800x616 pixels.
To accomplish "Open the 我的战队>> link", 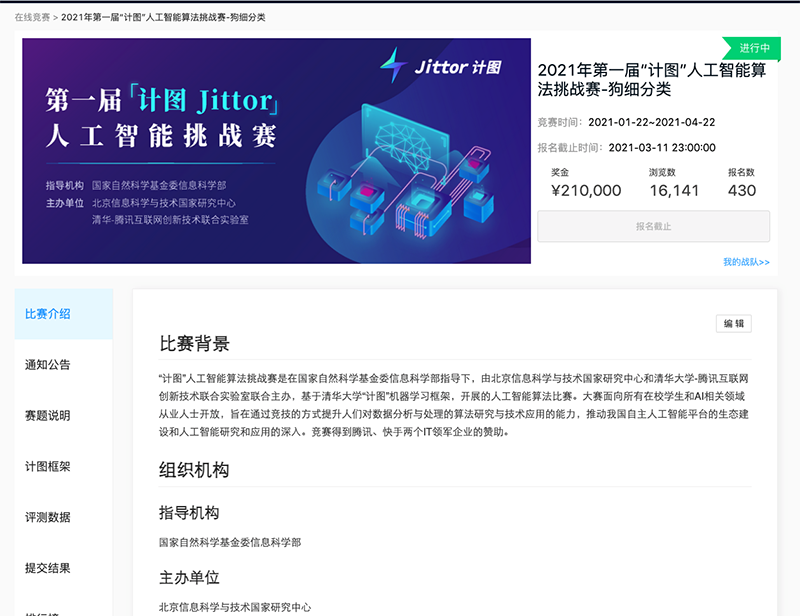I will pos(746,262).
